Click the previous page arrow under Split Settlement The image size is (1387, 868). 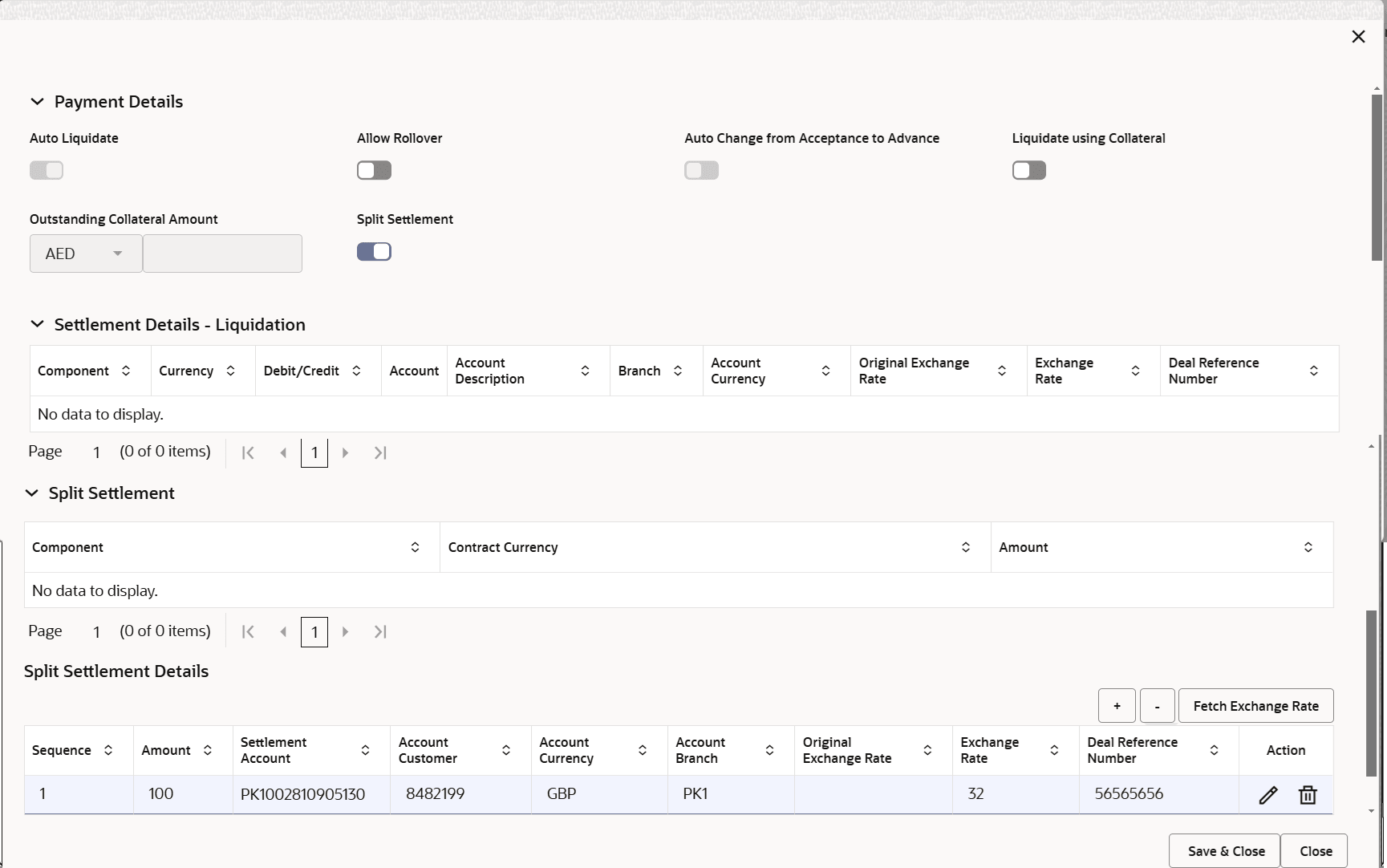click(282, 631)
